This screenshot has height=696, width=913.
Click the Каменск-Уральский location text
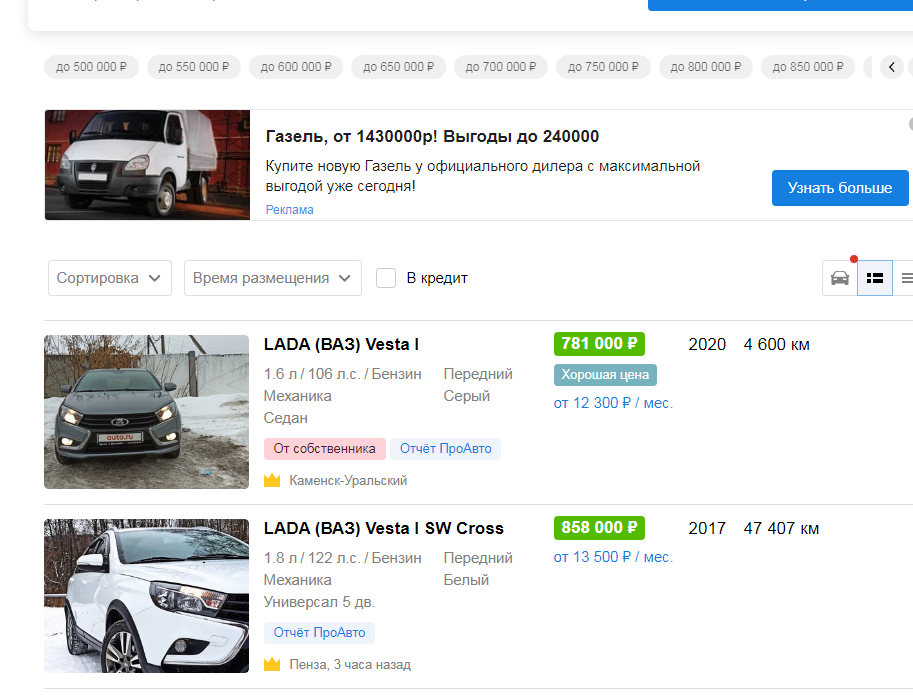tap(348, 481)
